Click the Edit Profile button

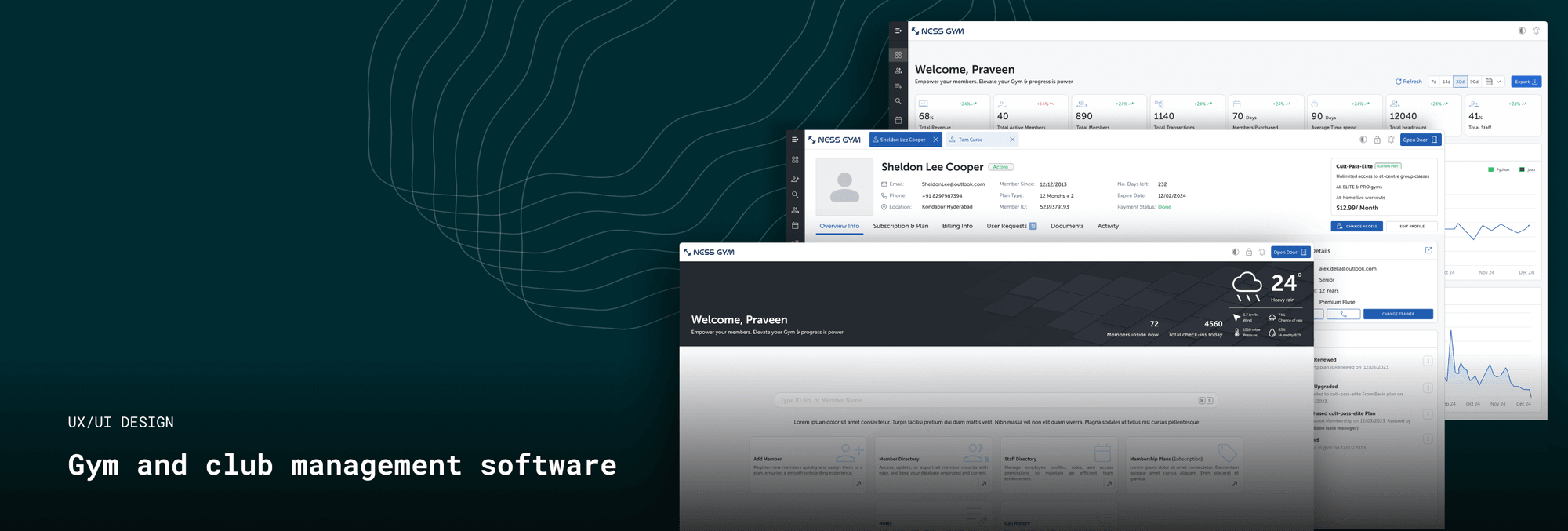tap(1412, 226)
